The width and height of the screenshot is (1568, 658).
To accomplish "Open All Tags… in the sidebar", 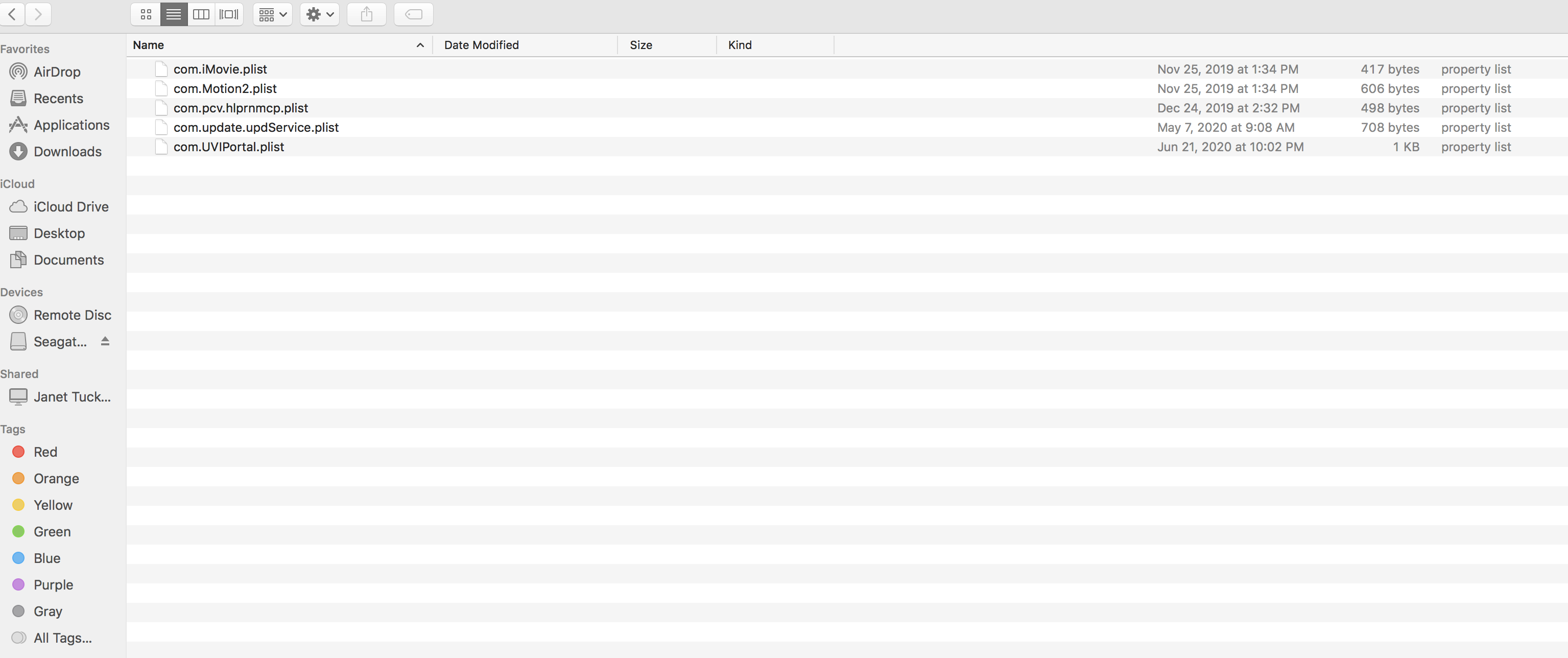I will tap(62, 637).
